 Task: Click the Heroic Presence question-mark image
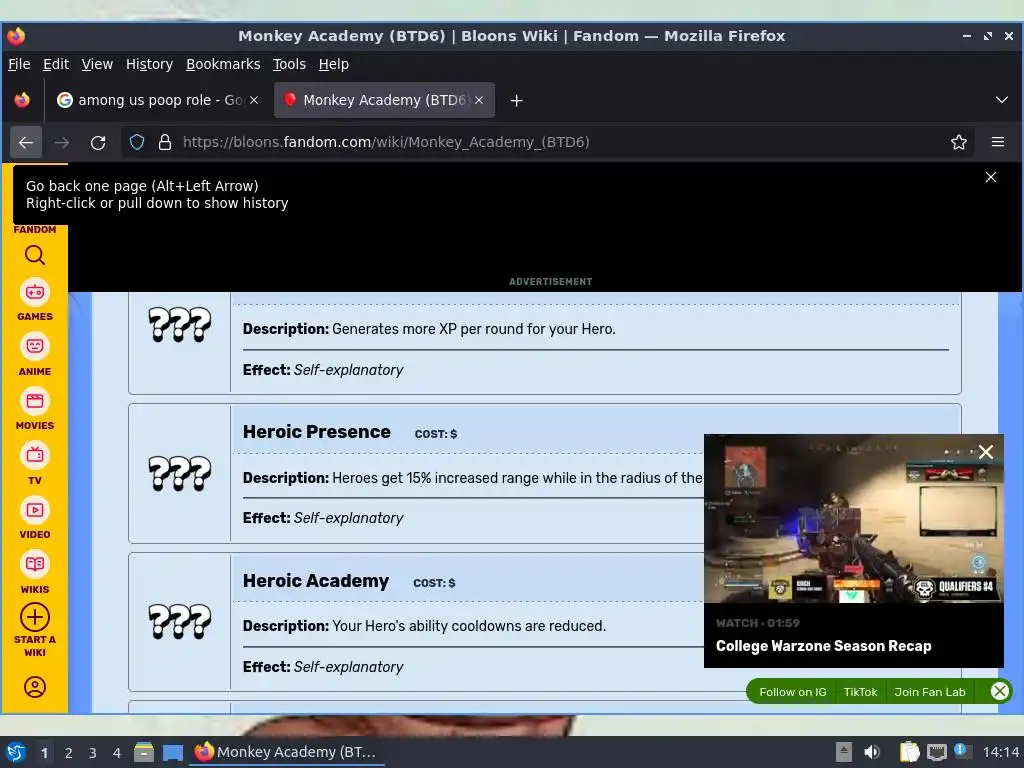pos(180,473)
